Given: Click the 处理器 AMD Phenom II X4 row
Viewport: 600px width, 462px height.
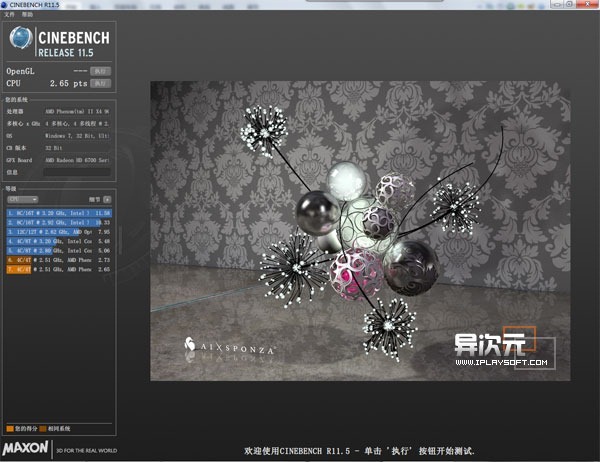Looking at the screenshot, I should [59, 111].
